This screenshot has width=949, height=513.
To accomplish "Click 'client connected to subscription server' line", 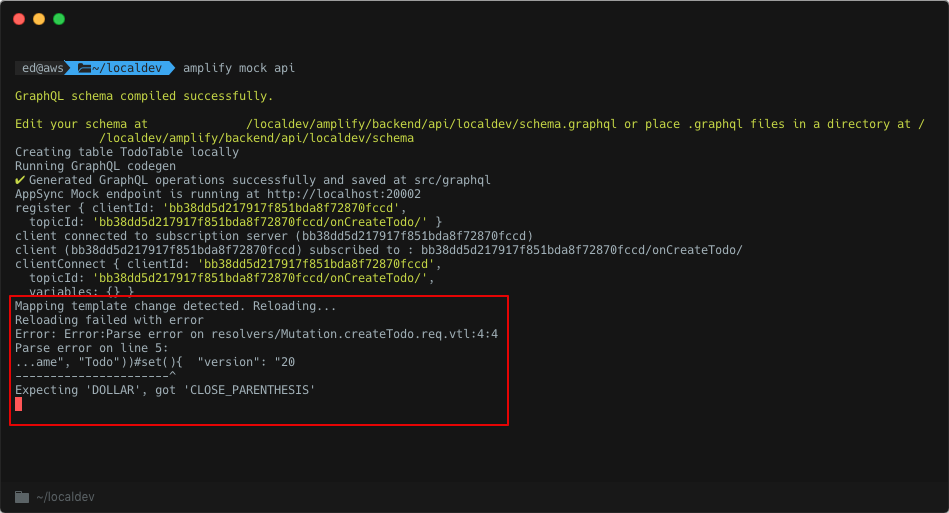I will (274, 235).
